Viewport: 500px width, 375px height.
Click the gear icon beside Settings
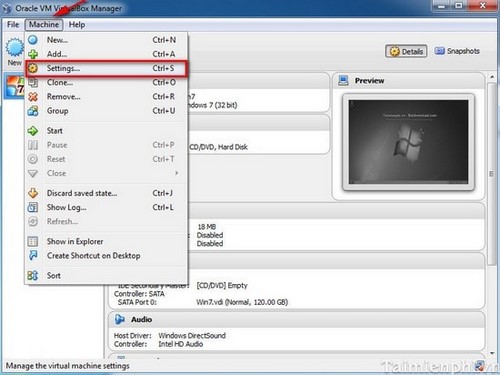[x=33, y=68]
